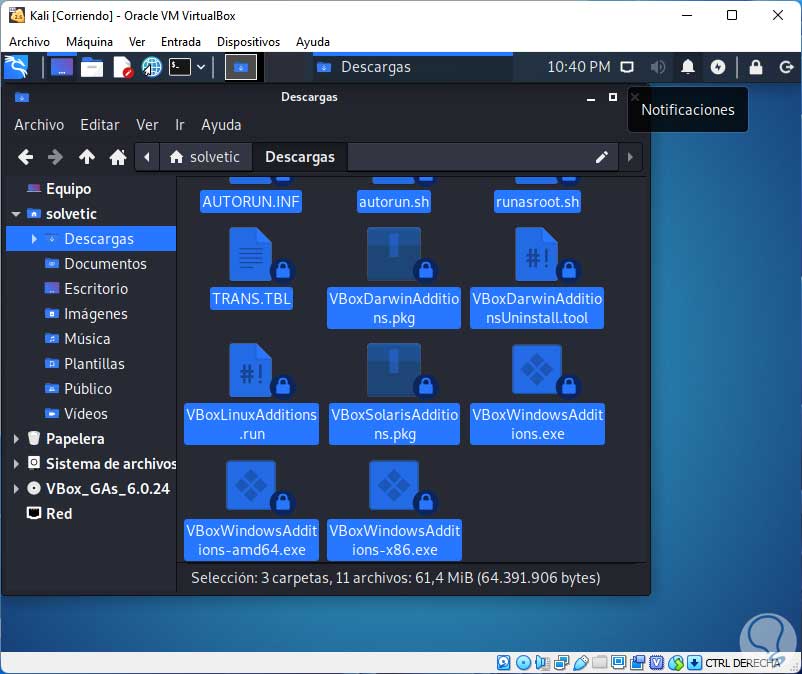Image resolution: width=802 pixels, height=674 pixels.
Task: Open the power manager icon
Action: click(x=718, y=67)
